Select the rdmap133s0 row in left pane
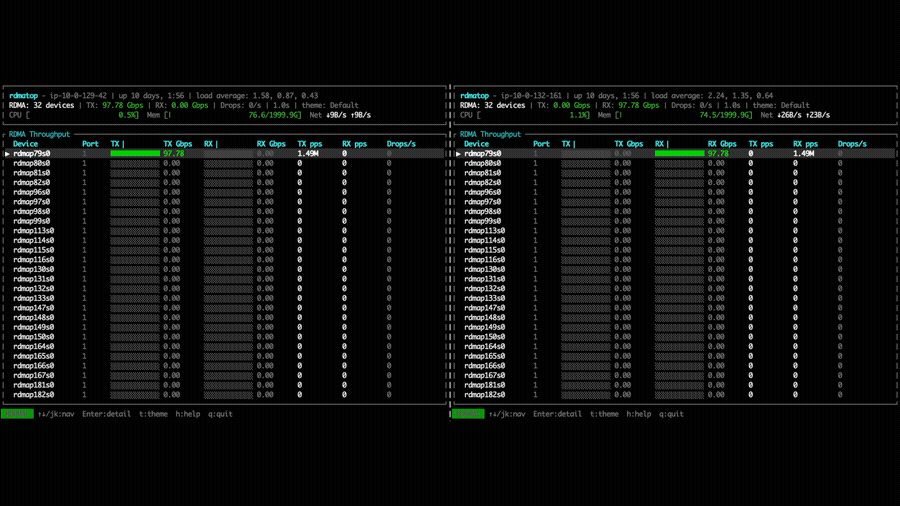Screen dimensions: 900x506 [224, 298]
